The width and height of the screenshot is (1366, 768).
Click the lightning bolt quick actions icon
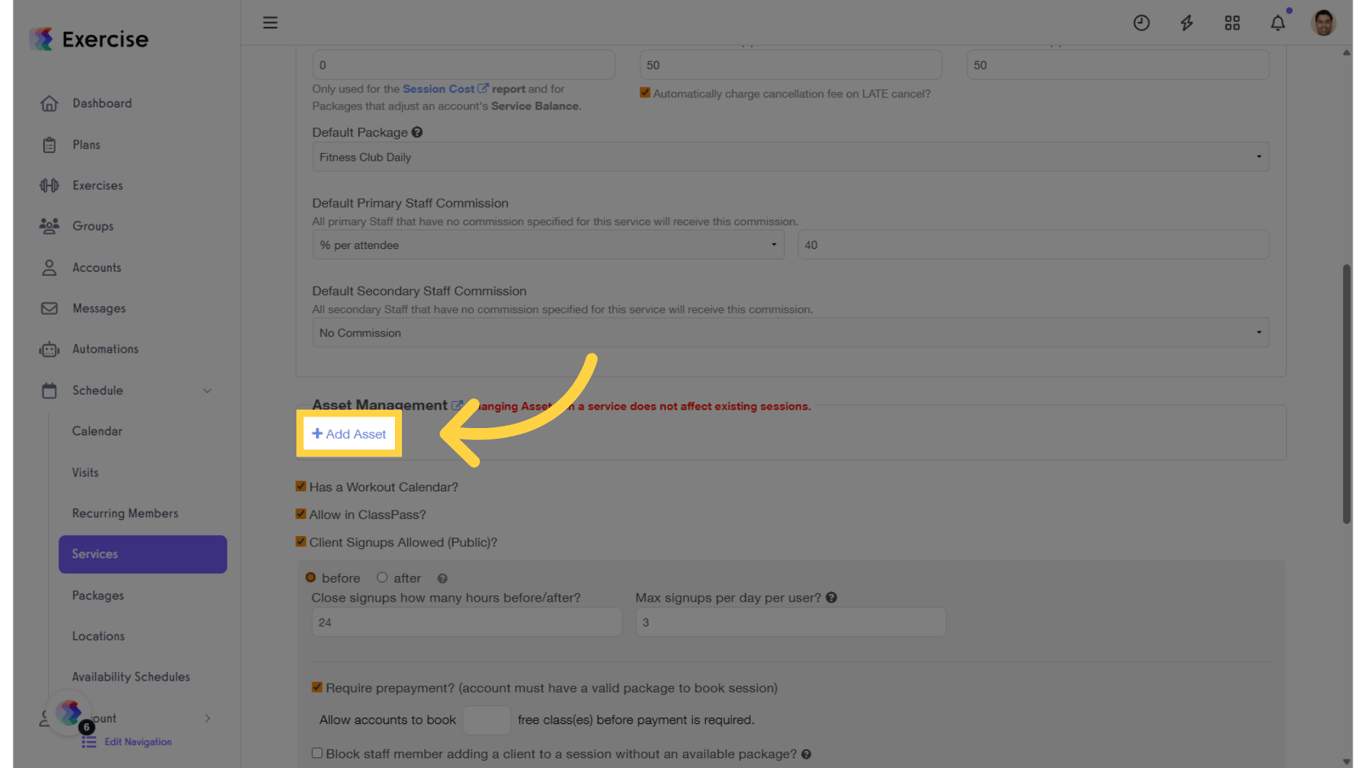click(1186, 23)
